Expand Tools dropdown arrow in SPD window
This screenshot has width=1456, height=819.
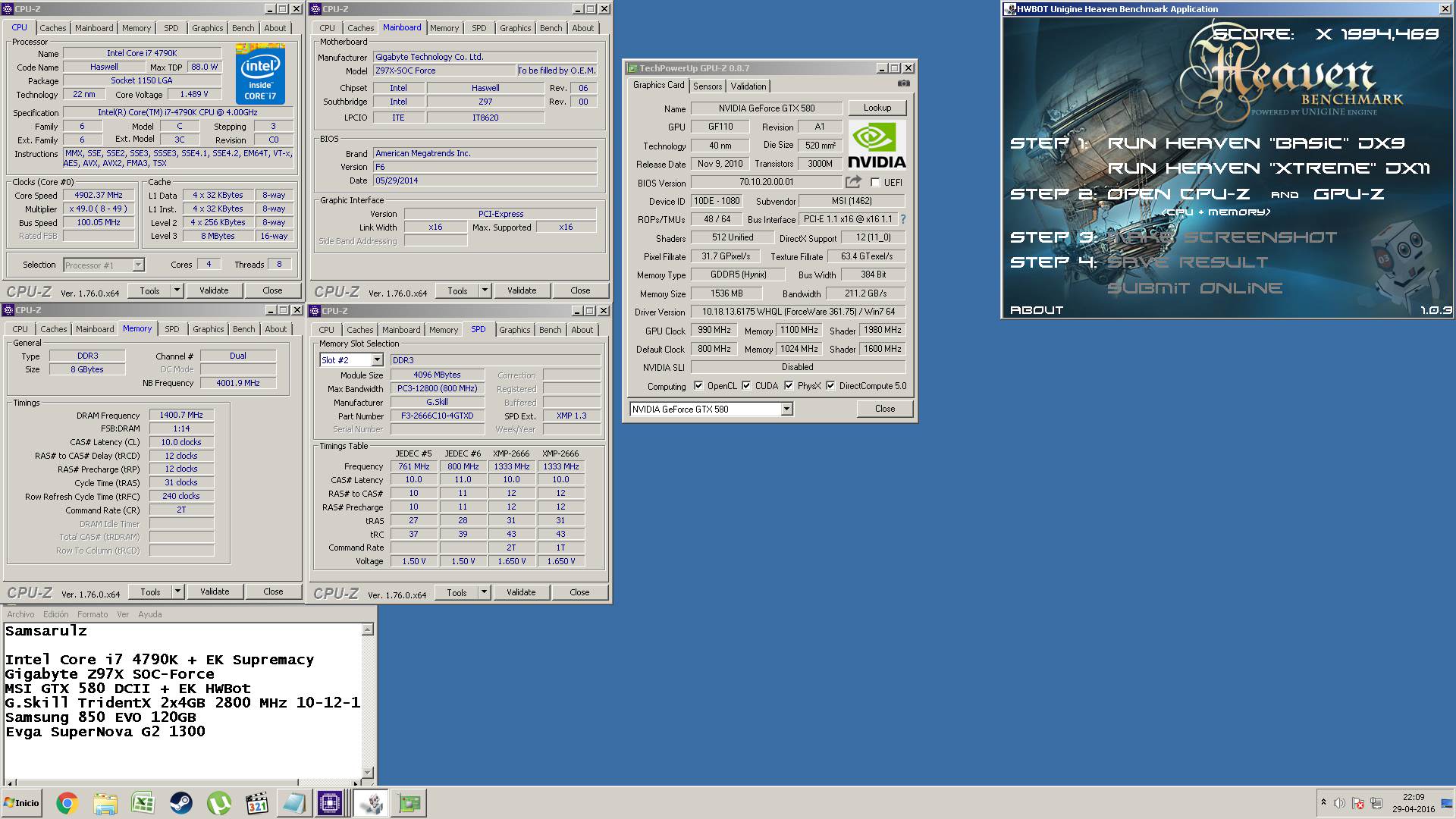484,592
